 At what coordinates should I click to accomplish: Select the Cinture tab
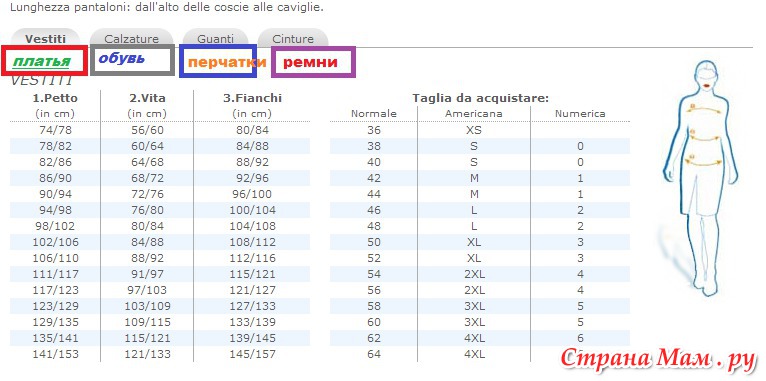pyautogui.click(x=293, y=38)
